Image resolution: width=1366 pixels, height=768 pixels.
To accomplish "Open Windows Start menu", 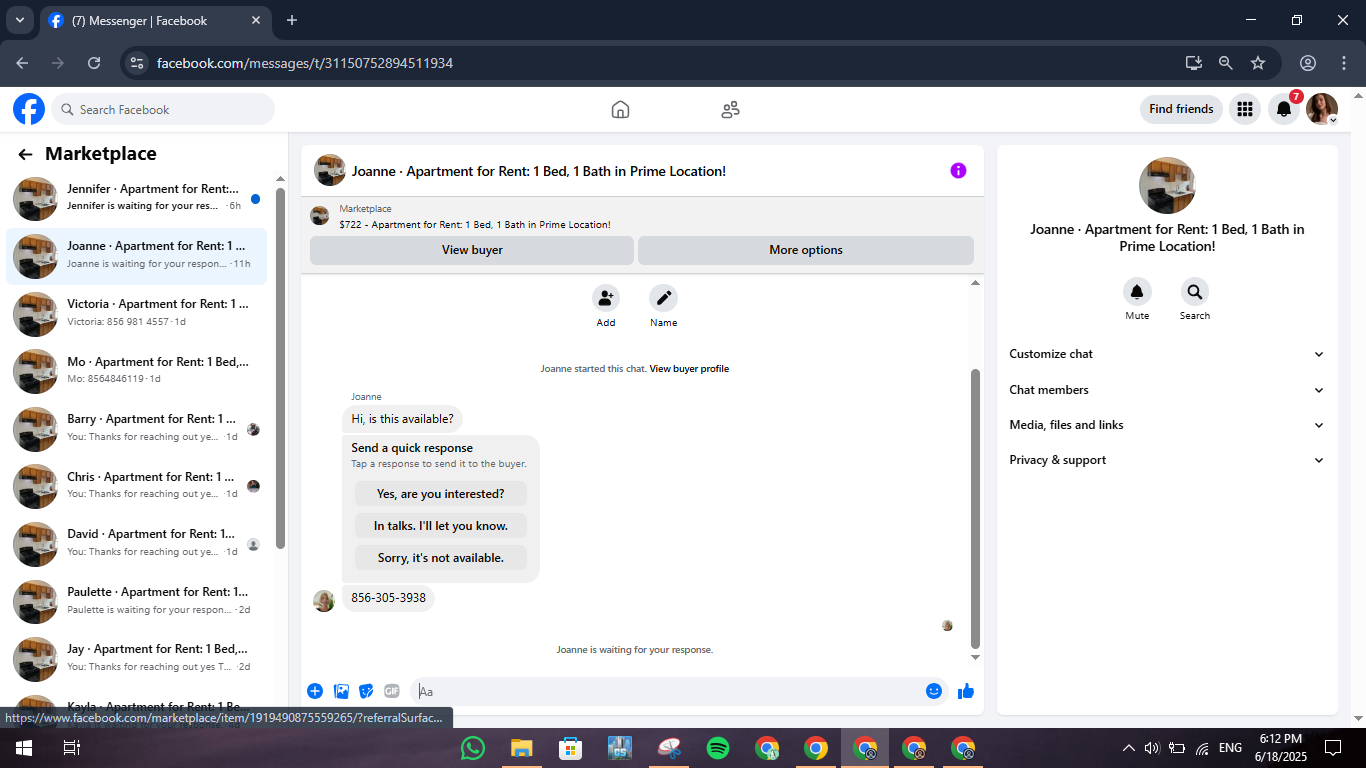I will pos(23,748).
